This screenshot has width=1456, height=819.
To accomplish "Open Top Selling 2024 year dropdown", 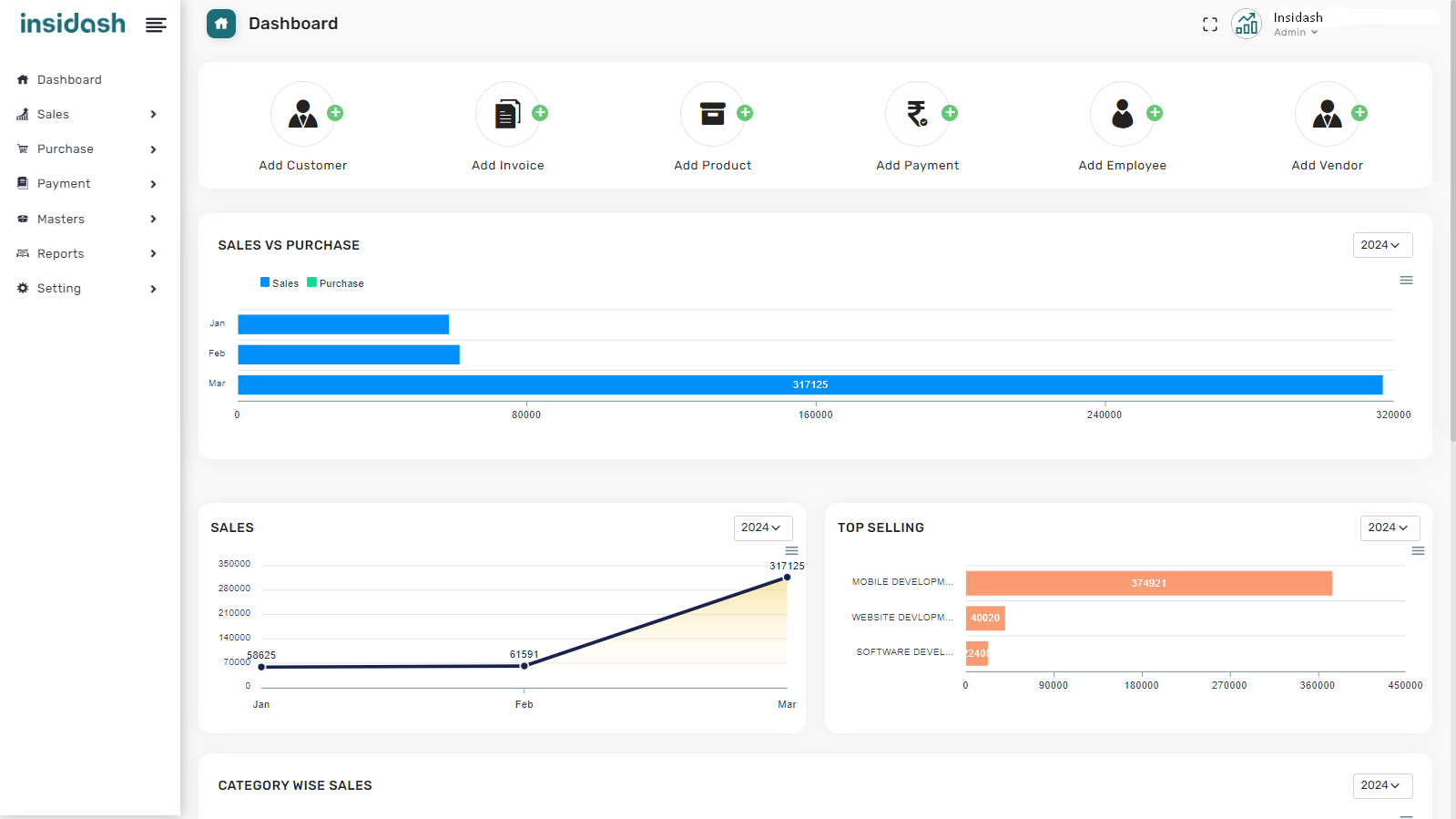I will [1390, 527].
